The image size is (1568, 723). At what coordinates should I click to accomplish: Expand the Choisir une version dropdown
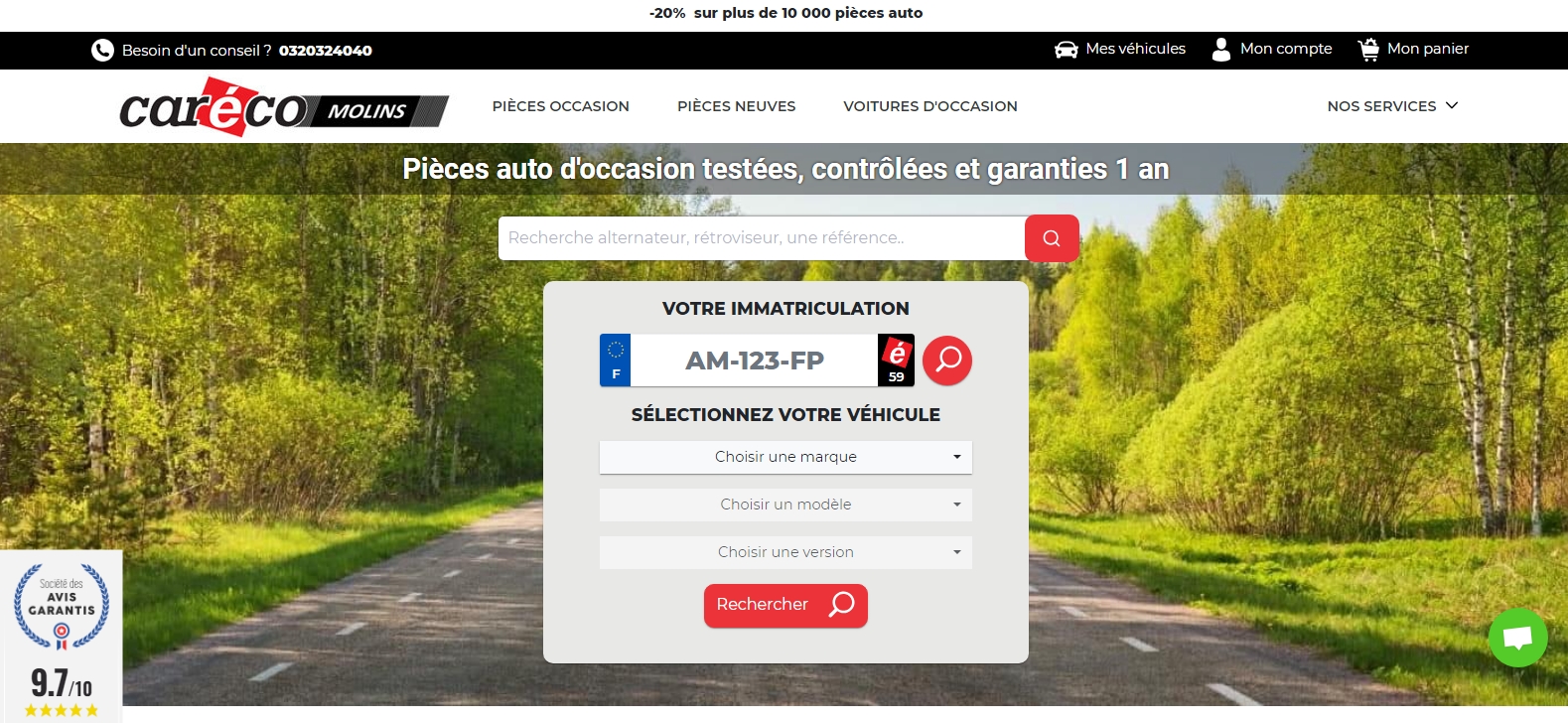(785, 552)
